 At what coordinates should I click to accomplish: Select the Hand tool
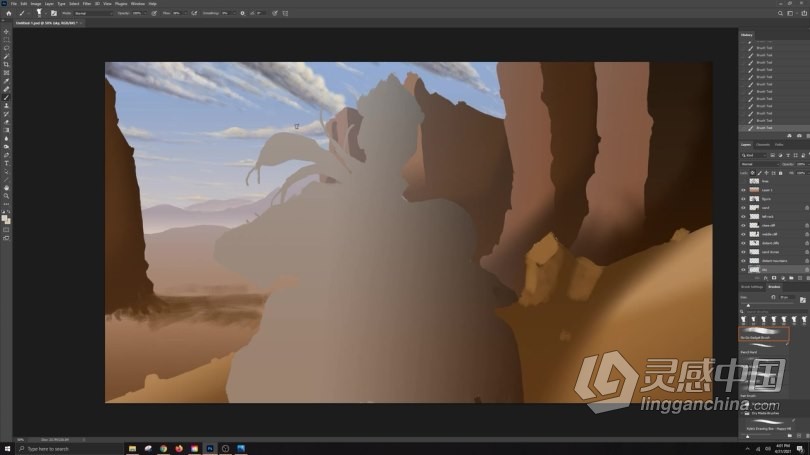pos(6,187)
